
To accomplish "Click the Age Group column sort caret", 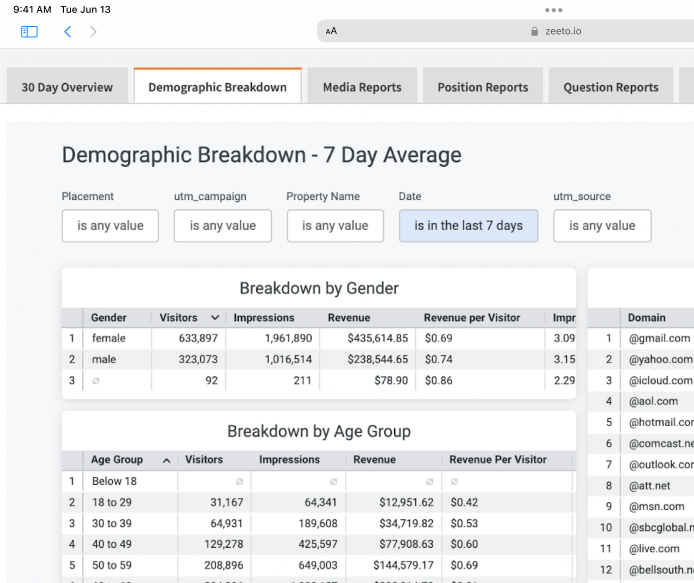I will pyautogui.click(x=166, y=460).
